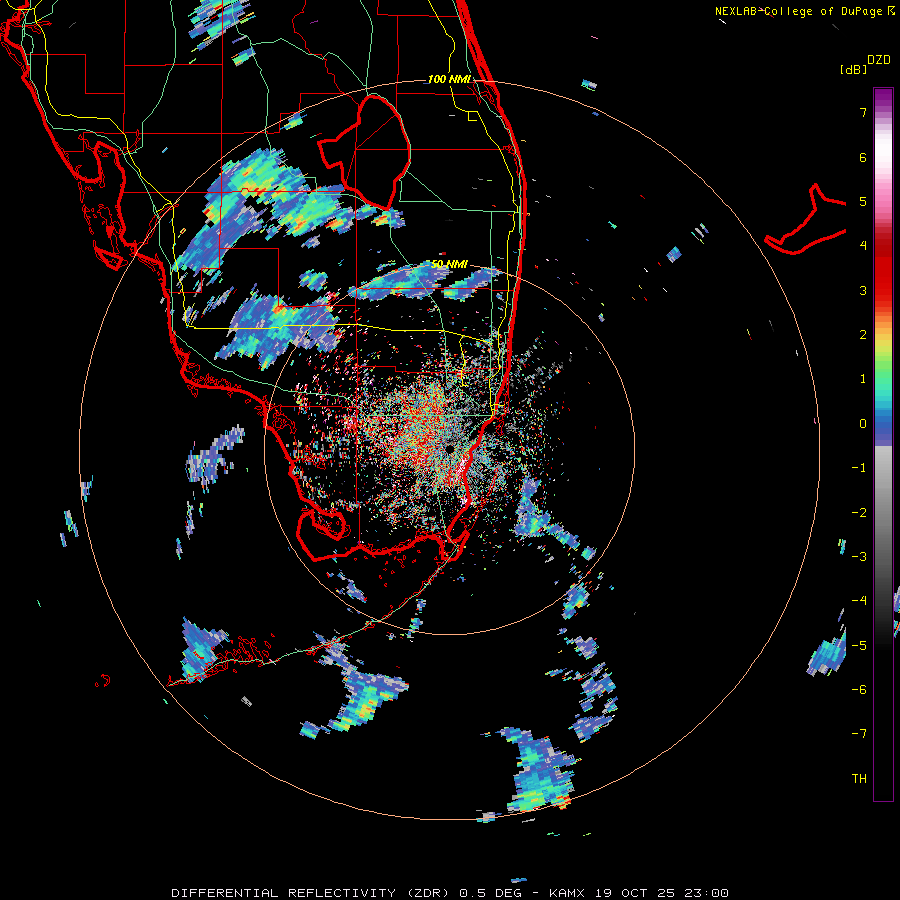Click the black radar site dot at KAMX
Viewport: 900px width, 900px height.
[x=450, y=448]
